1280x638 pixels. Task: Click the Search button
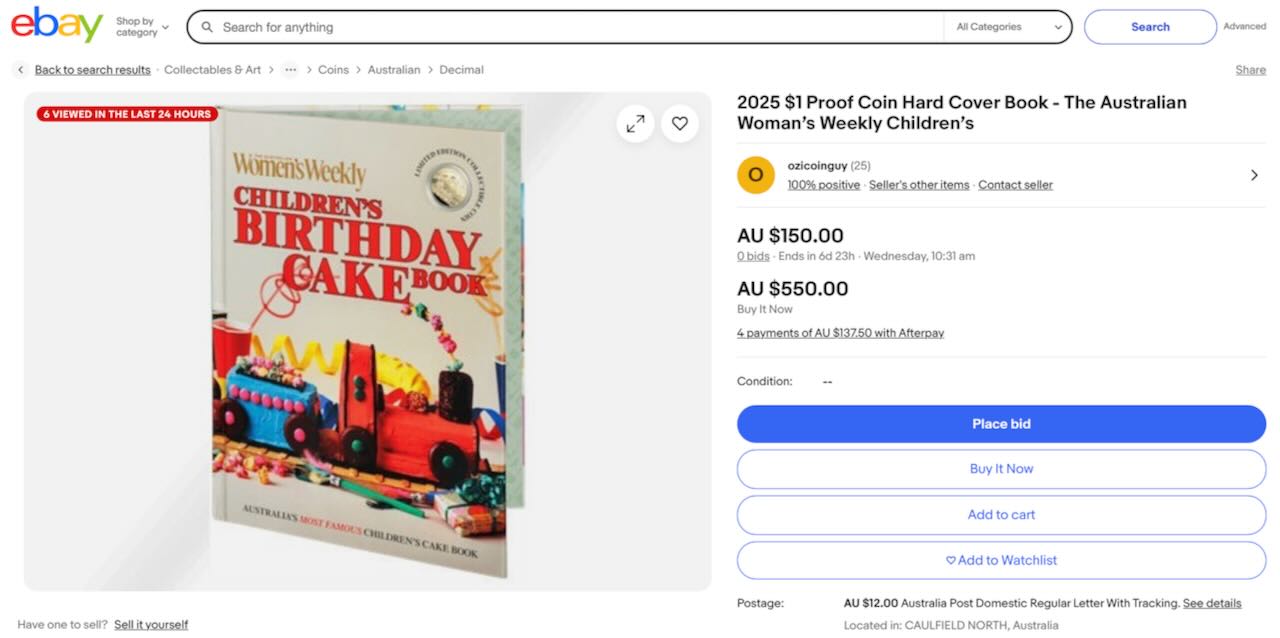point(1150,27)
